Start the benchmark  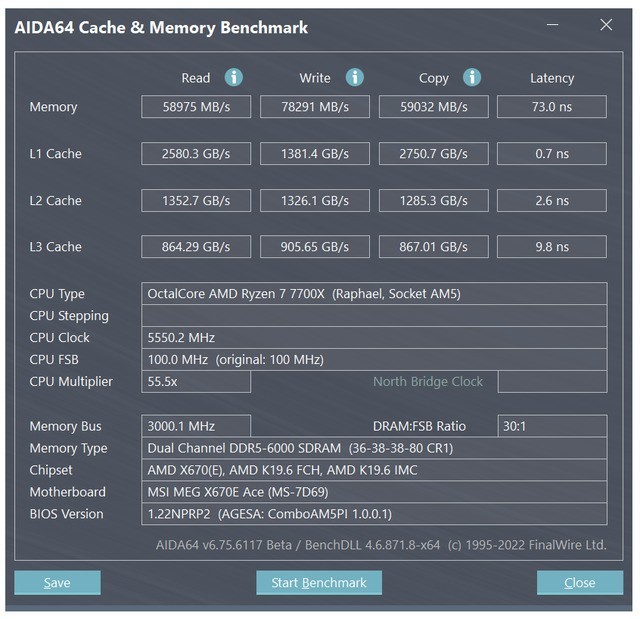tap(319, 582)
